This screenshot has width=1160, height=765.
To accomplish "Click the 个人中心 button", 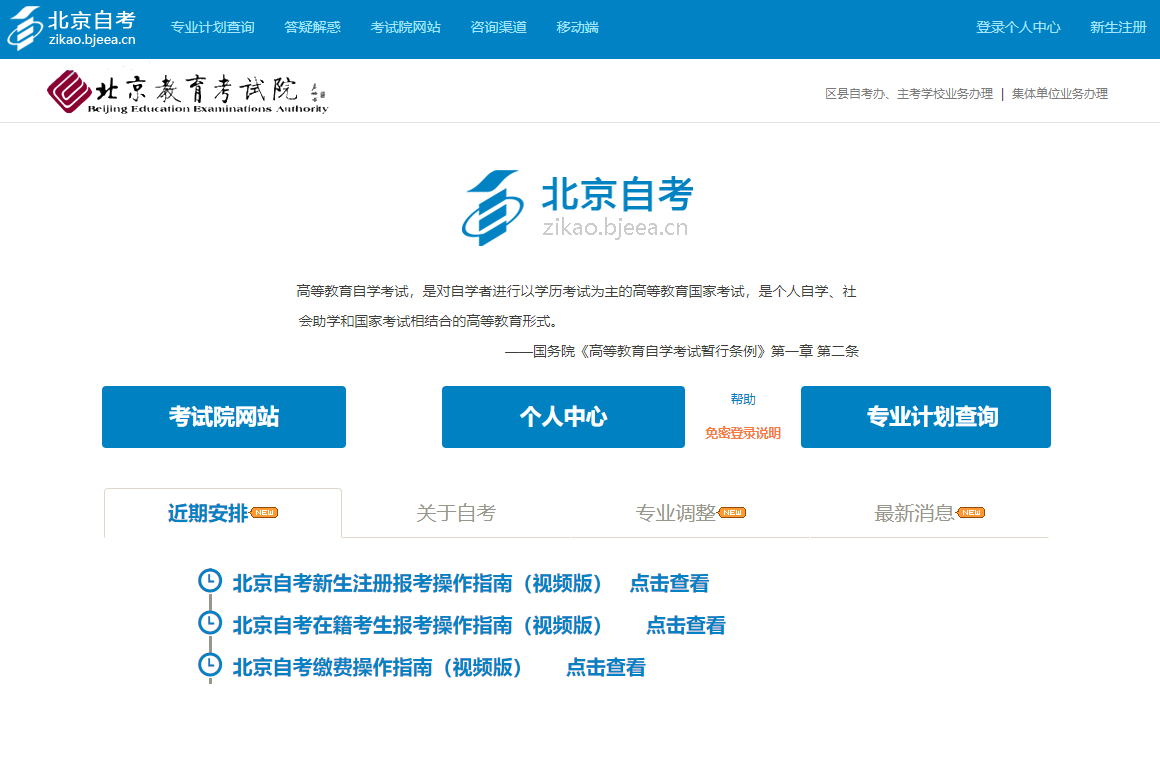I will tap(563, 417).
